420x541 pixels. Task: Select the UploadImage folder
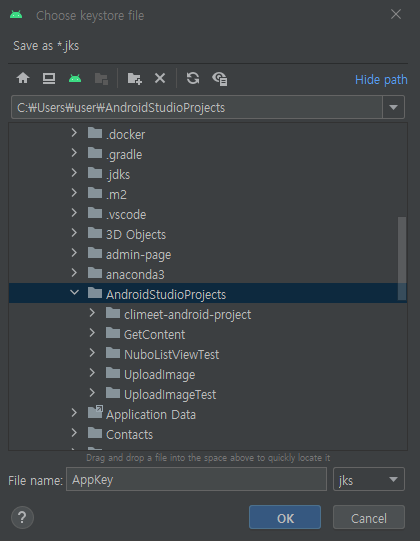click(x=159, y=374)
